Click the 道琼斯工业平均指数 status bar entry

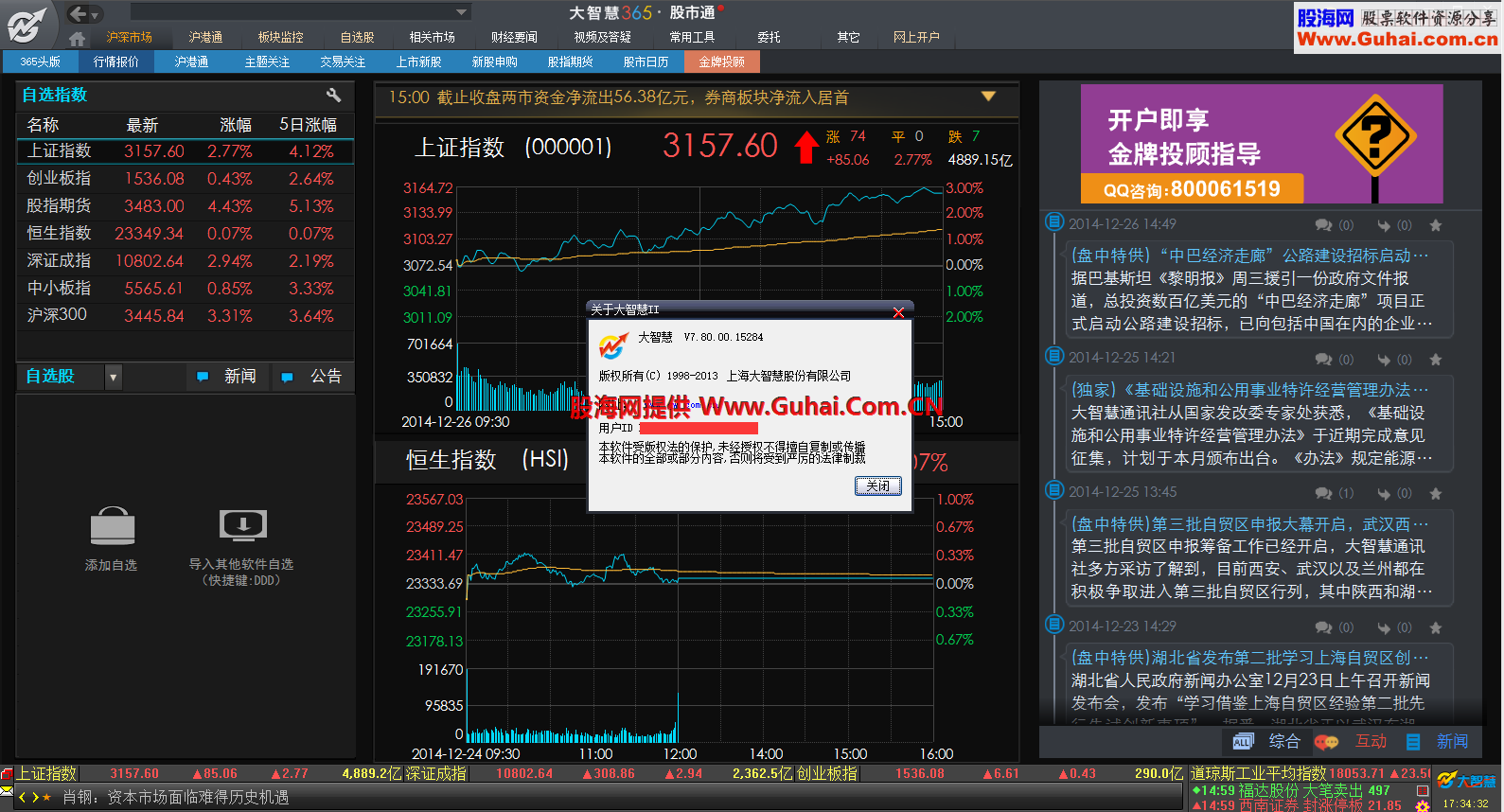(1257, 773)
